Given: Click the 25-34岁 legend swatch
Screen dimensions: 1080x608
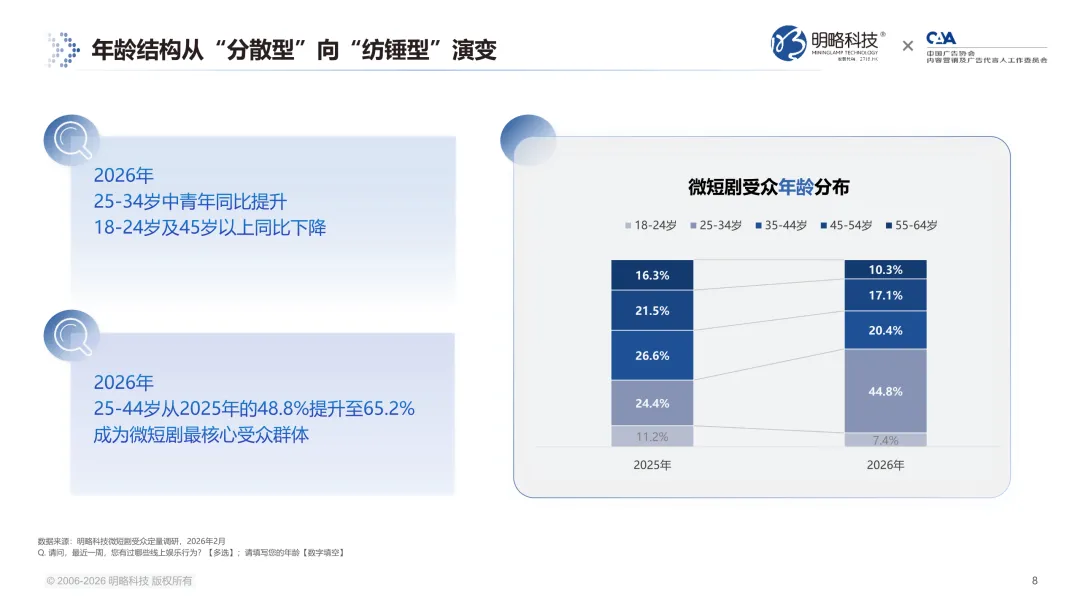Looking at the screenshot, I should pyautogui.click(x=694, y=225).
